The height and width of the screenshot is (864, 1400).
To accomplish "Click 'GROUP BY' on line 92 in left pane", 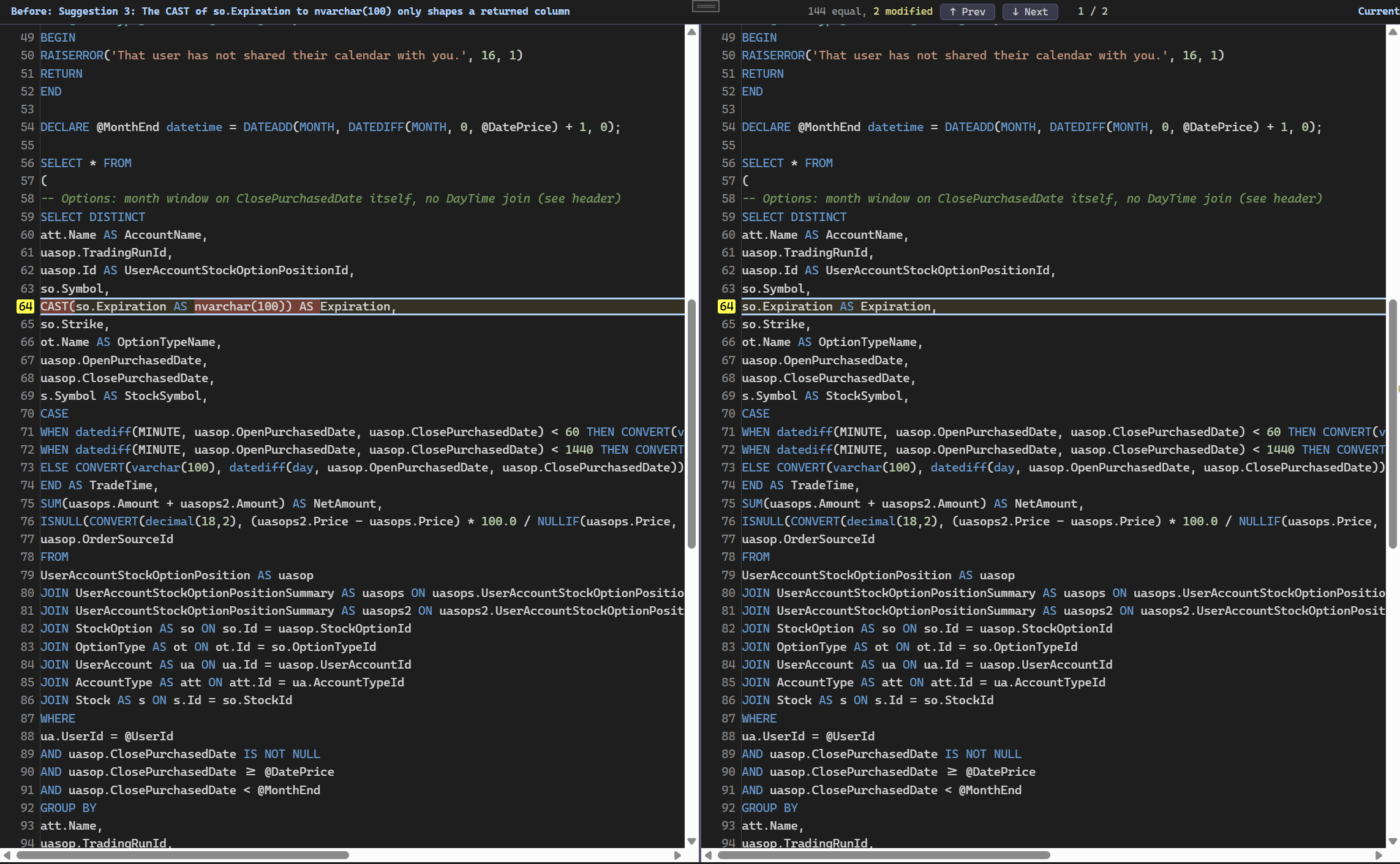I will [x=68, y=808].
